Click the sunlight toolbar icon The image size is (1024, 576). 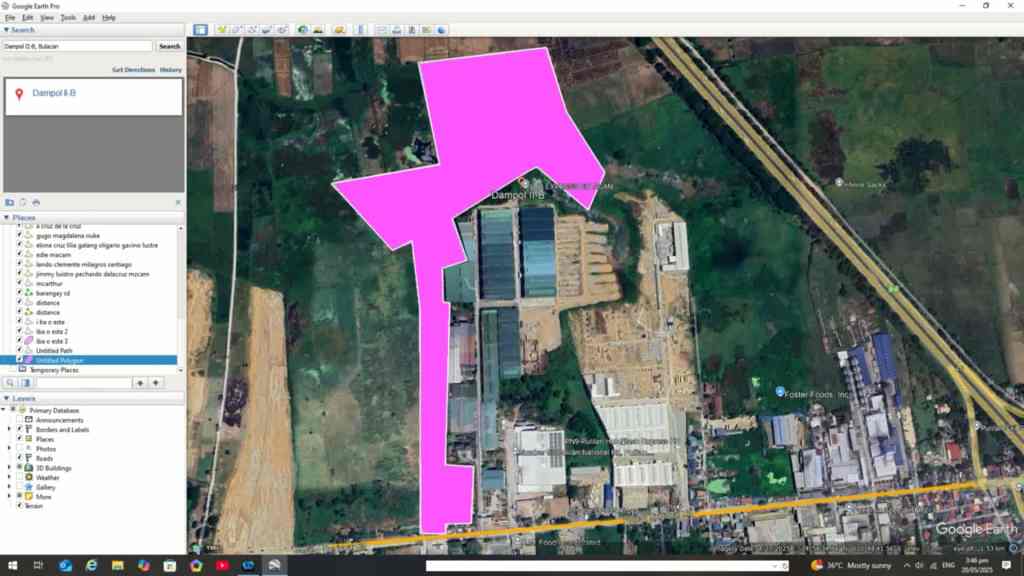[318, 30]
